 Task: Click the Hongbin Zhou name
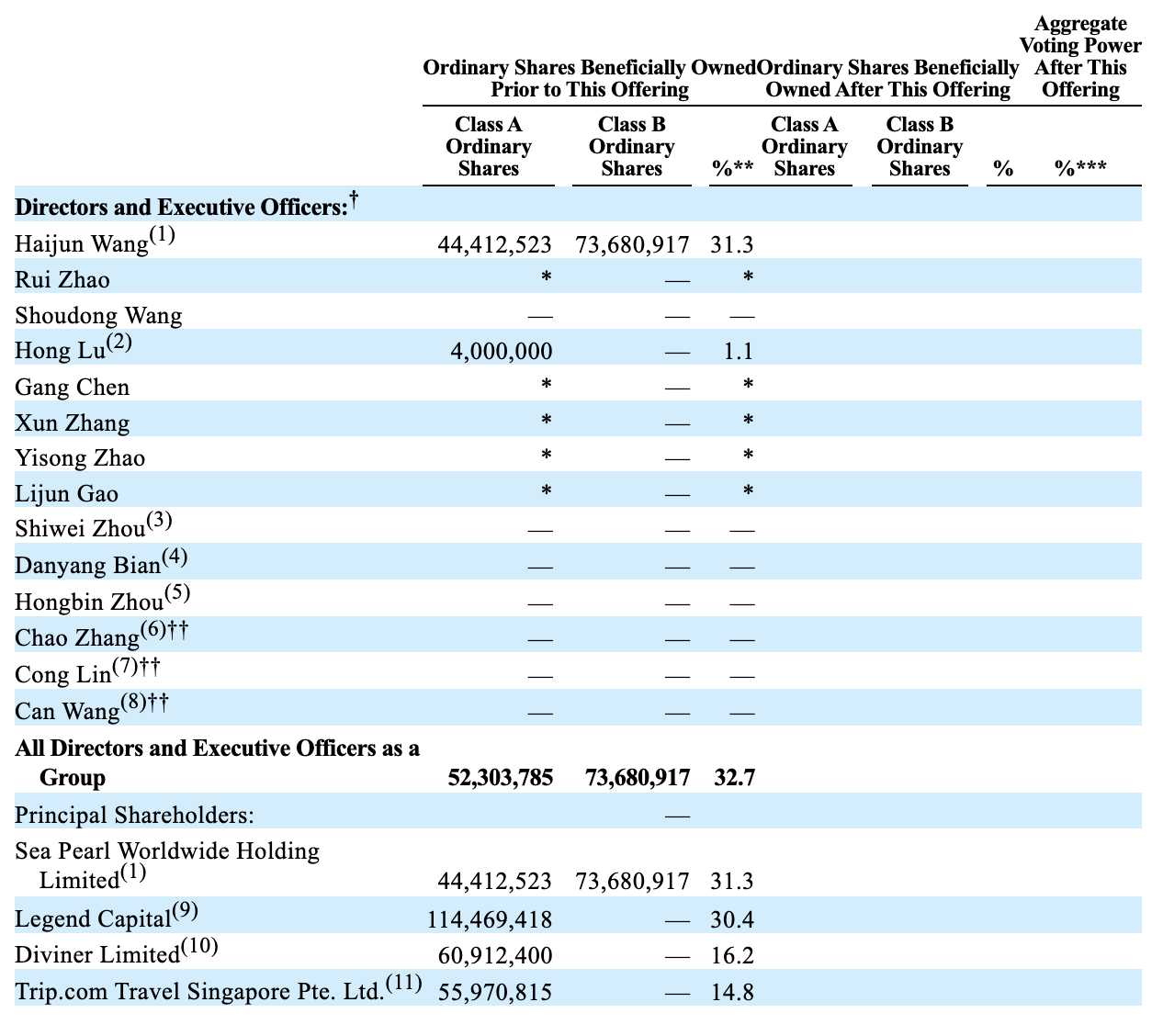pyautogui.click(x=89, y=602)
